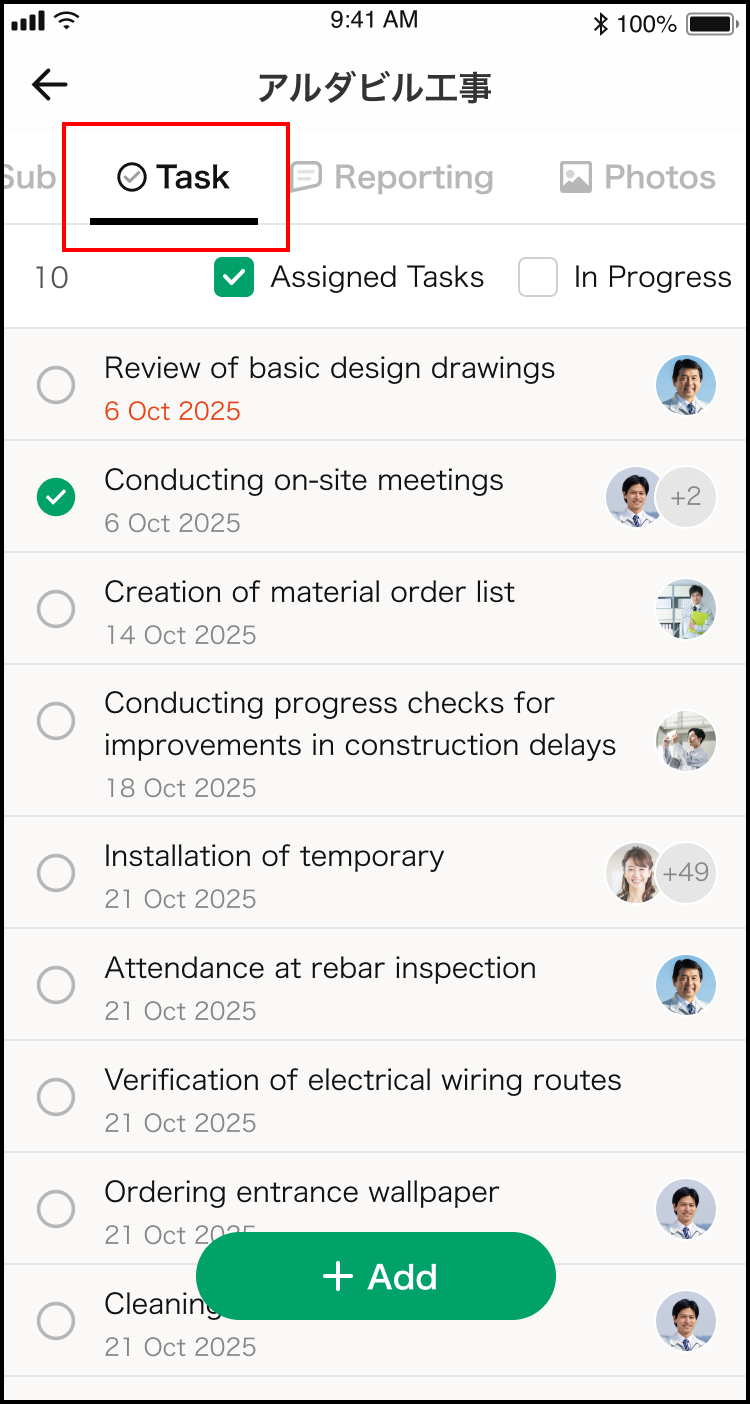Open the +49 additional assignees badge
Viewport: 750px width, 1404px height.
coord(686,873)
